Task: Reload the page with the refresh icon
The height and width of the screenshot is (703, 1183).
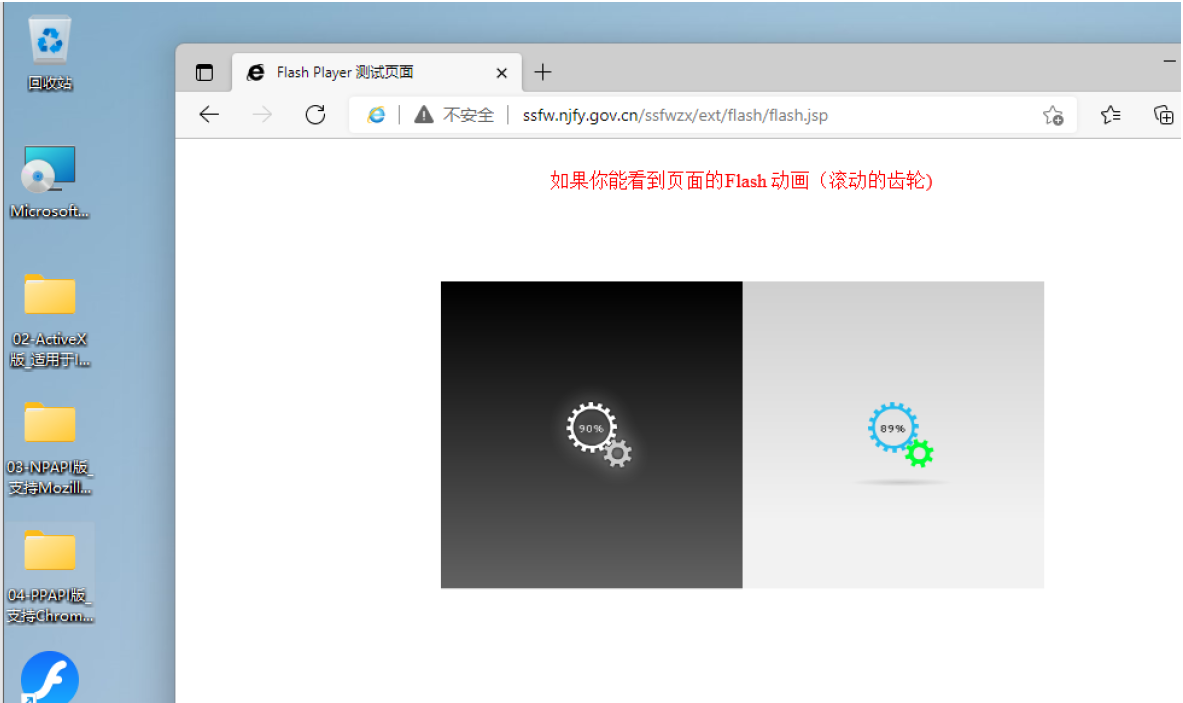Action: pos(315,114)
